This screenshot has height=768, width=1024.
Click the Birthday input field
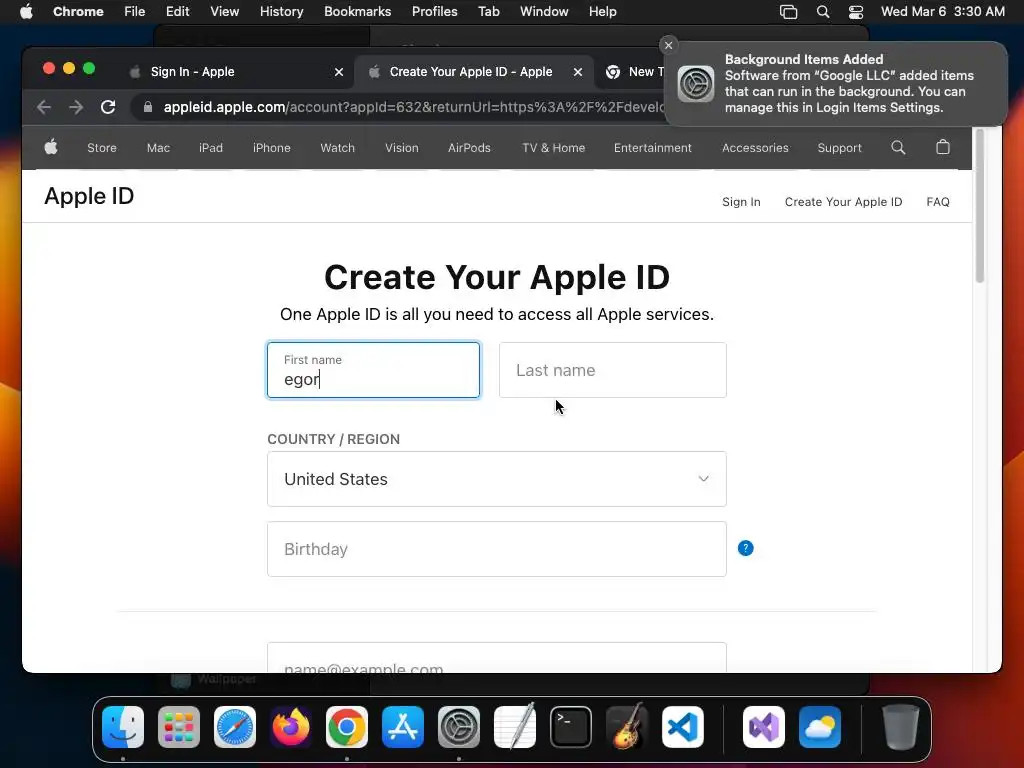(496, 549)
